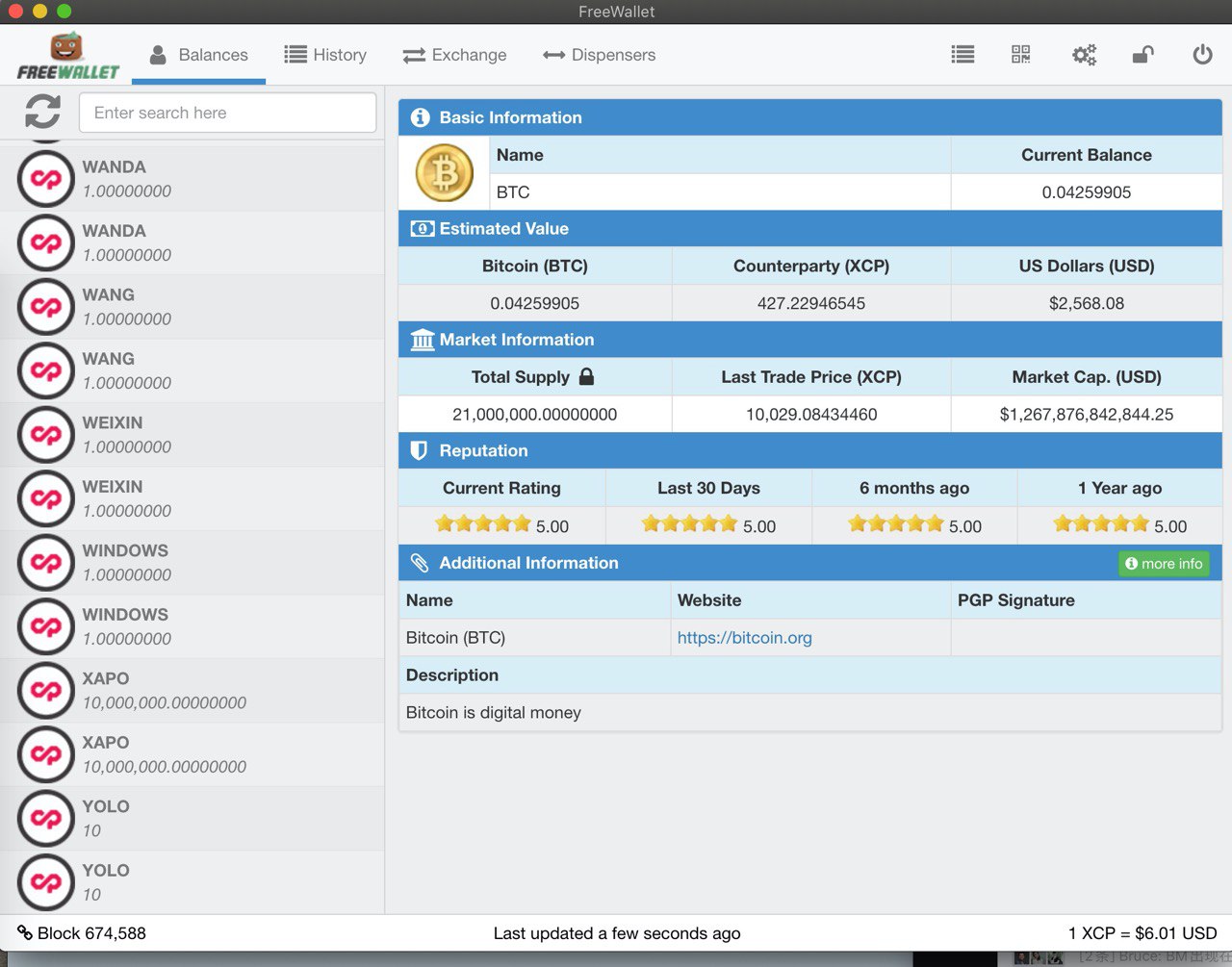Viewport: 1232px width, 967px height.
Task: Click the first YOLO asset icon
Action: [46, 819]
